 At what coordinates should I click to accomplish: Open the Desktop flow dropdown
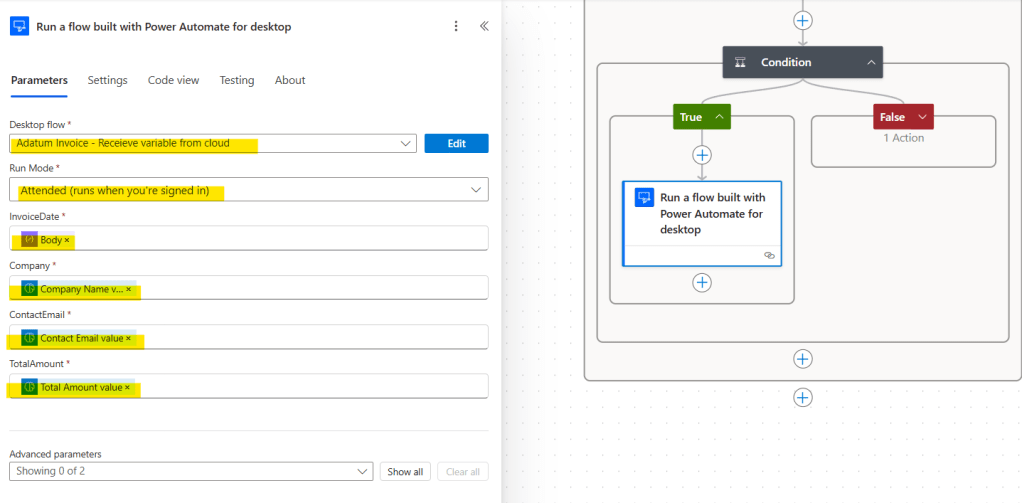[406, 144]
